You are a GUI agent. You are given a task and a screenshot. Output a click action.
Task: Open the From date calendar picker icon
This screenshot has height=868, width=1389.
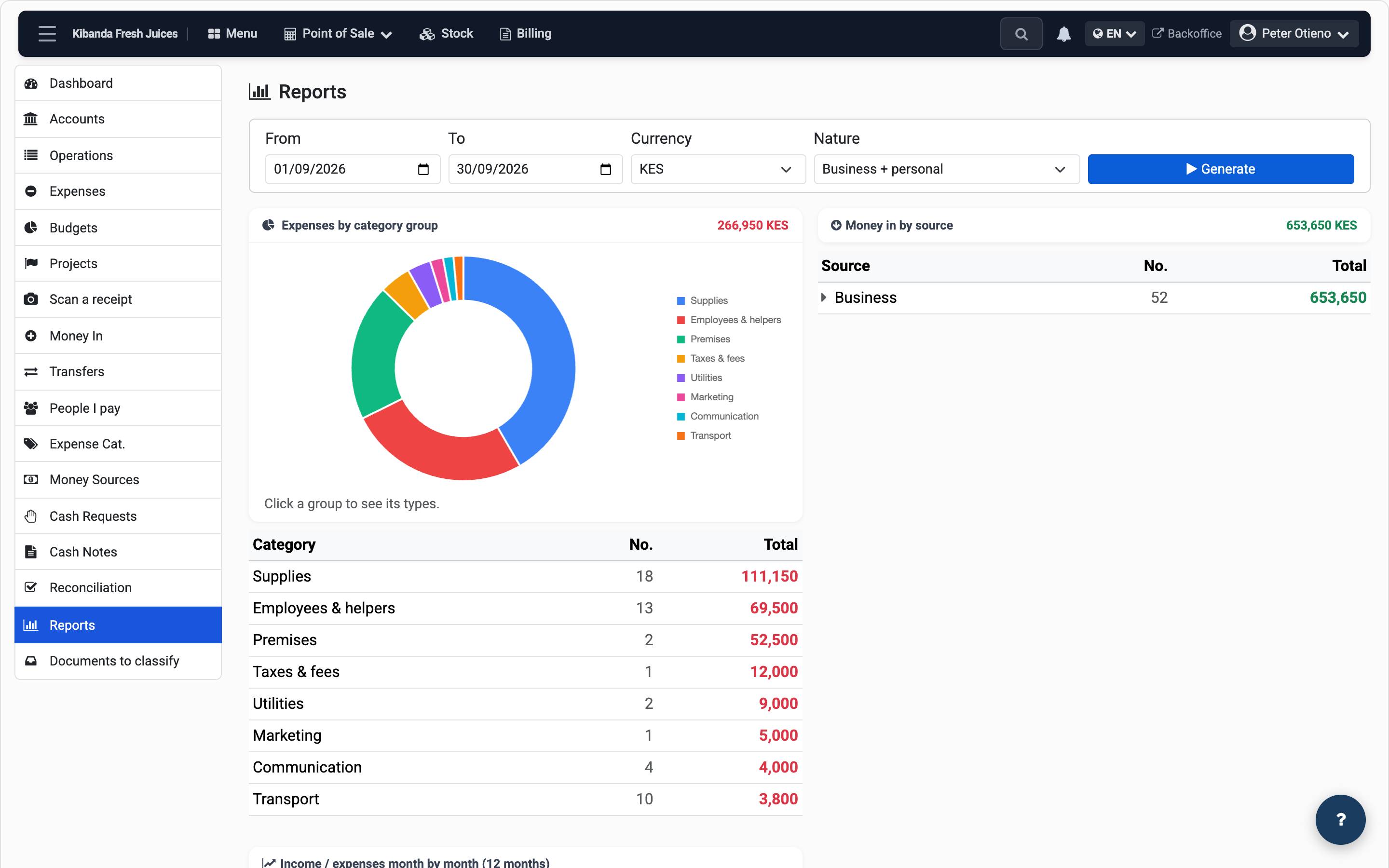pyautogui.click(x=423, y=169)
